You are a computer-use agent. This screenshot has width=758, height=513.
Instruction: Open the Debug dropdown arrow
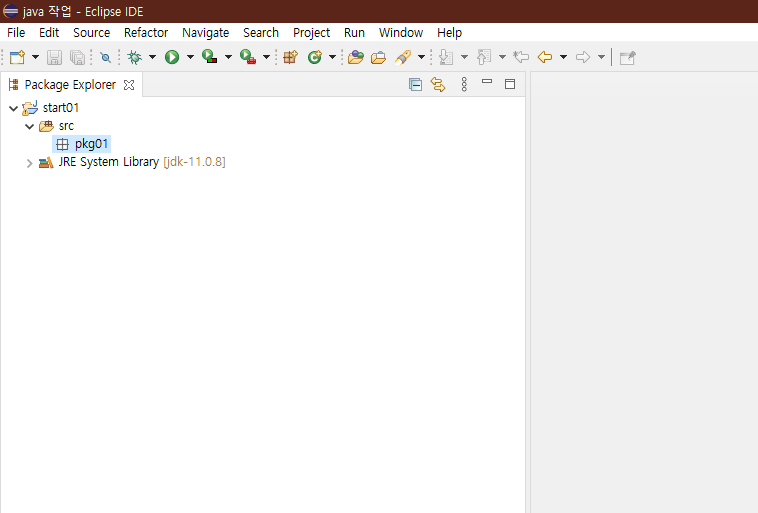pos(152,57)
